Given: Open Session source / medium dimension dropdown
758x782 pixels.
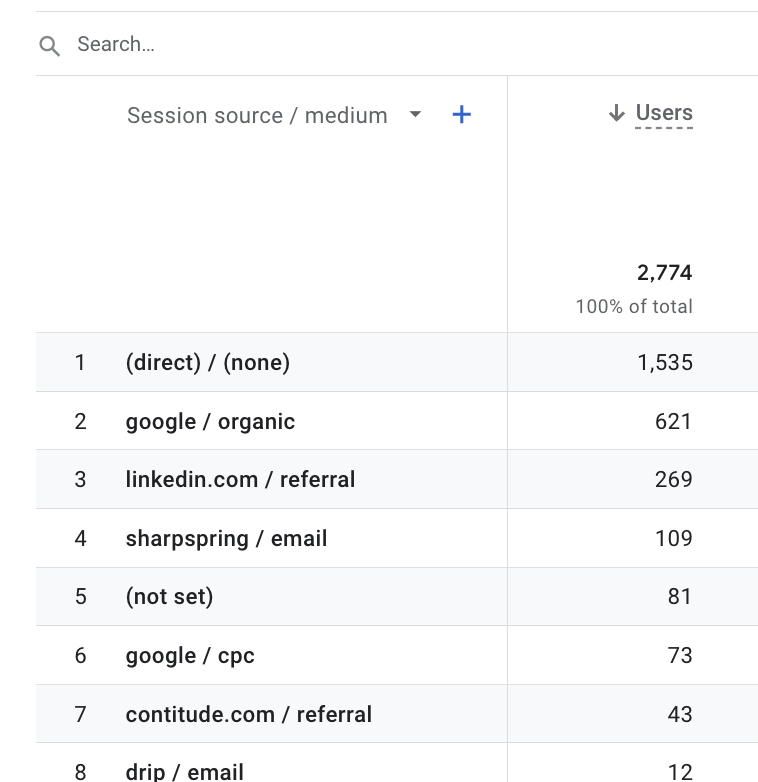Looking at the screenshot, I should (415, 114).
